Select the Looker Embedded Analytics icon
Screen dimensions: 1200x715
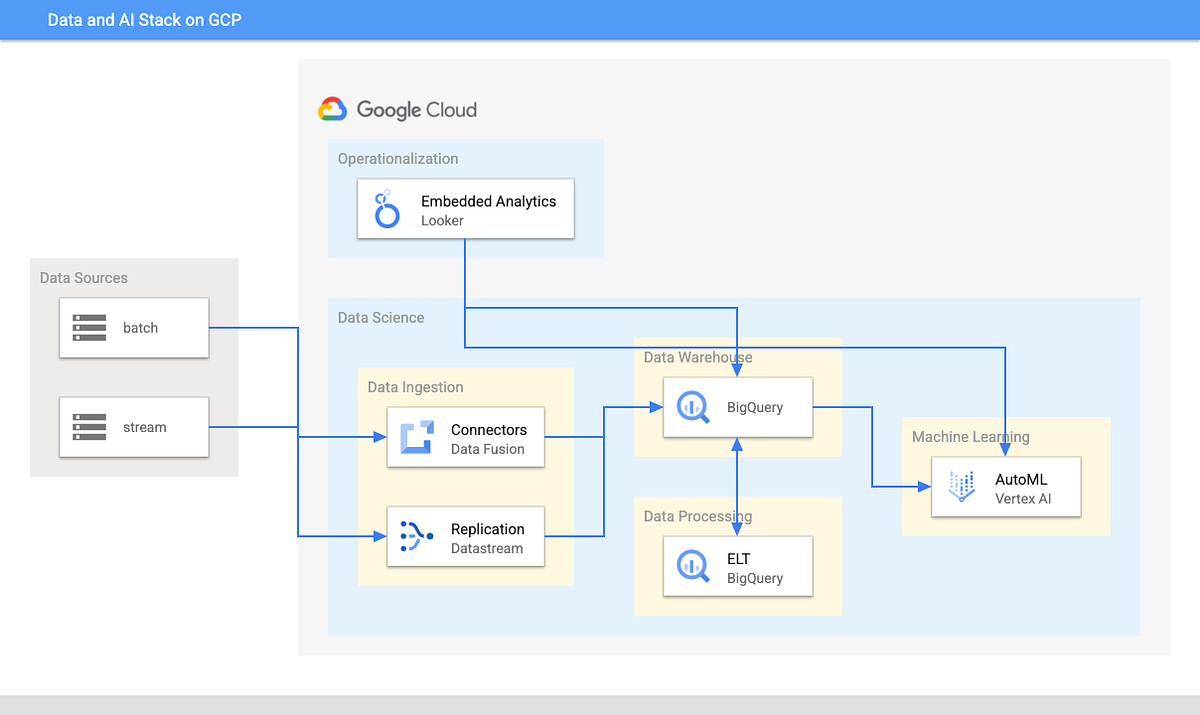[x=385, y=208]
